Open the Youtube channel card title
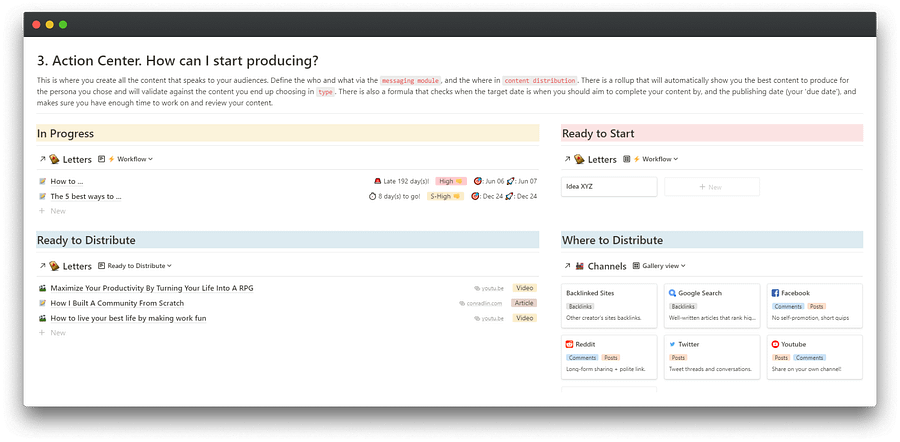Image resolution: width=900 pixels, height=442 pixels. tap(794, 344)
